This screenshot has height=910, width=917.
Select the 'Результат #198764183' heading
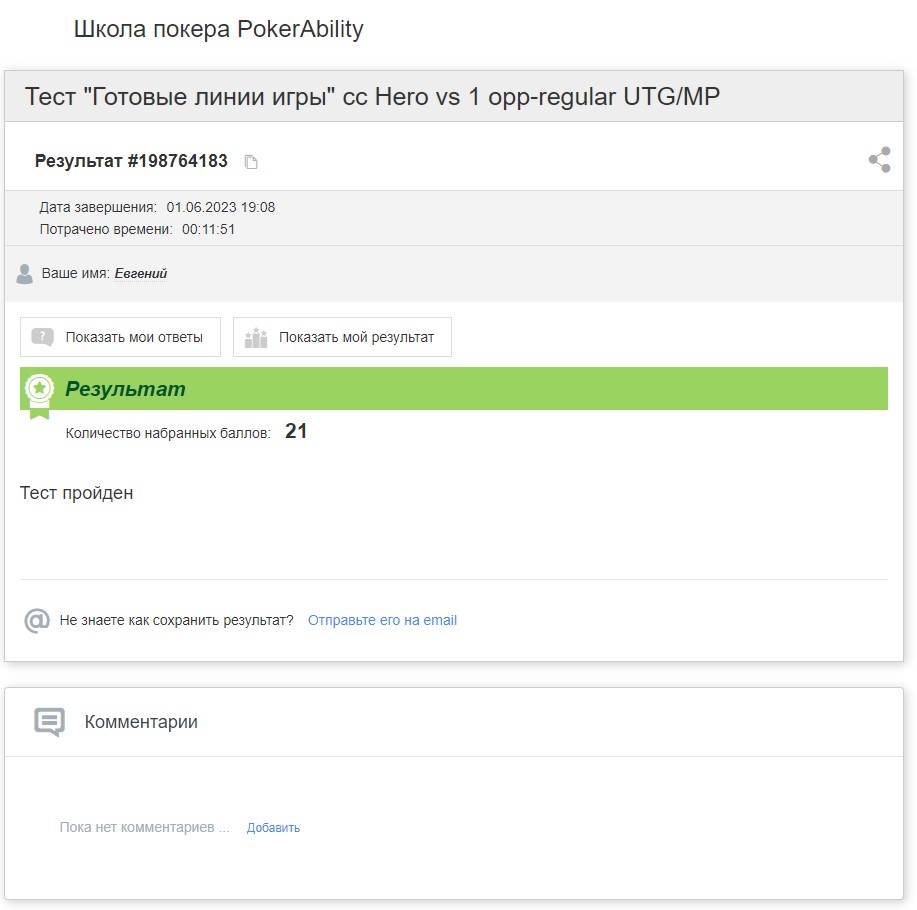click(131, 161)
